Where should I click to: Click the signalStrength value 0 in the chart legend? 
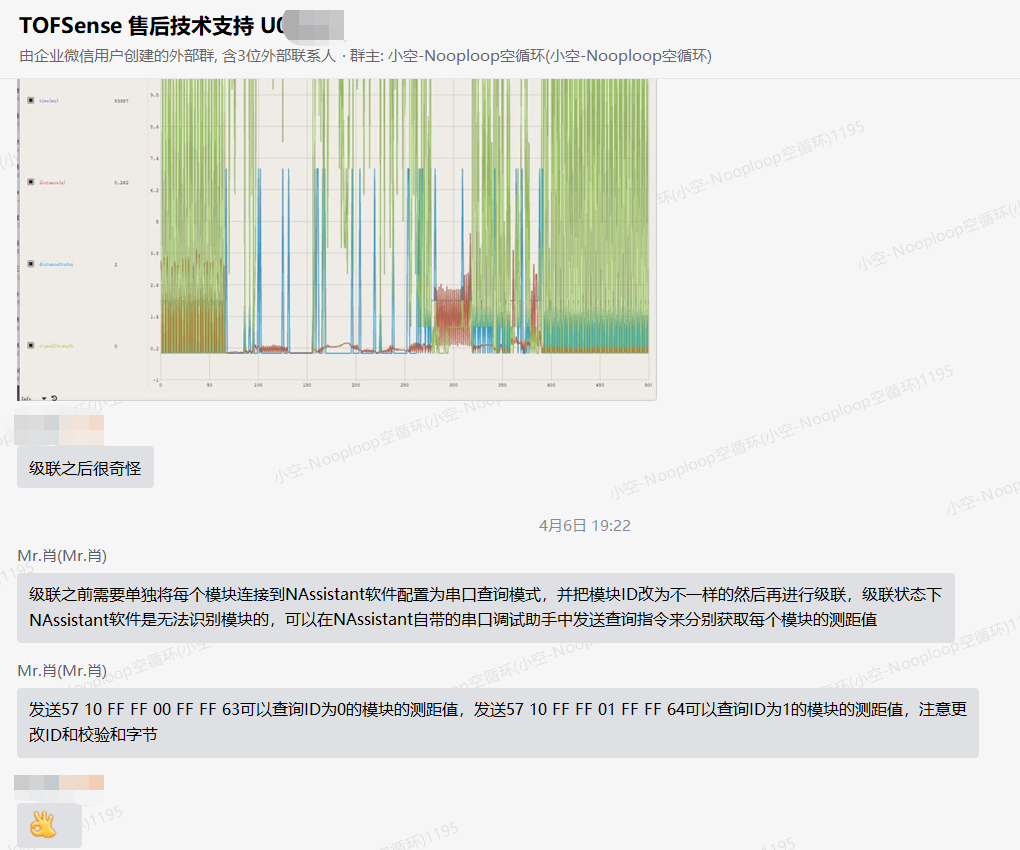[117, 346]
